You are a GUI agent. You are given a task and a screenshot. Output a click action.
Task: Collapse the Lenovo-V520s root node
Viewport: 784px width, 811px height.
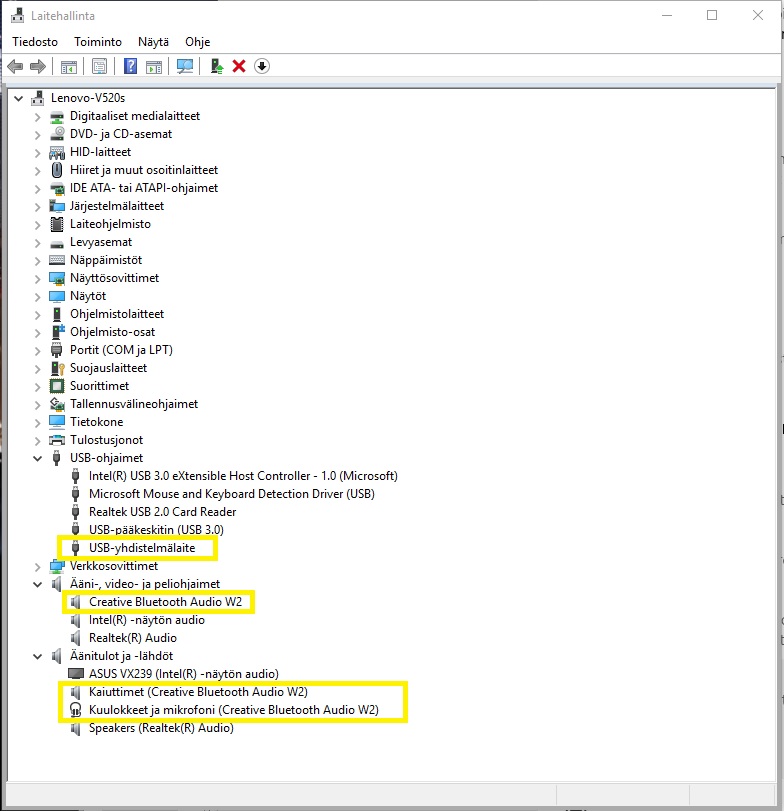coord(19,98)
